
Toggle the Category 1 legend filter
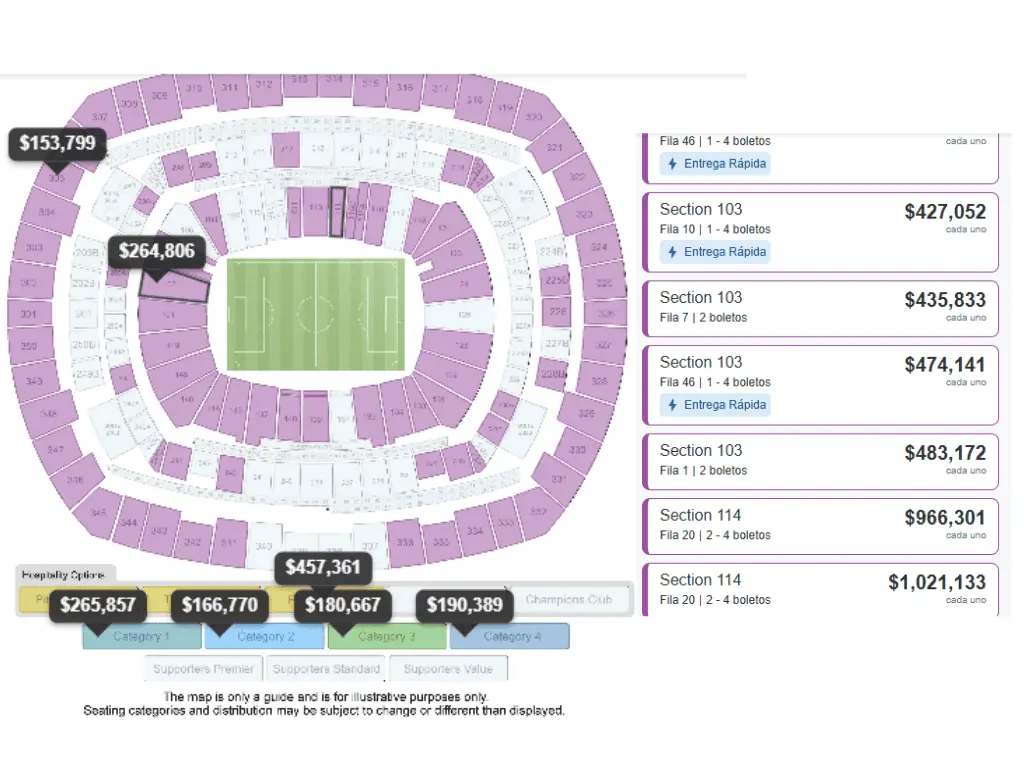(x=142, y=636)
